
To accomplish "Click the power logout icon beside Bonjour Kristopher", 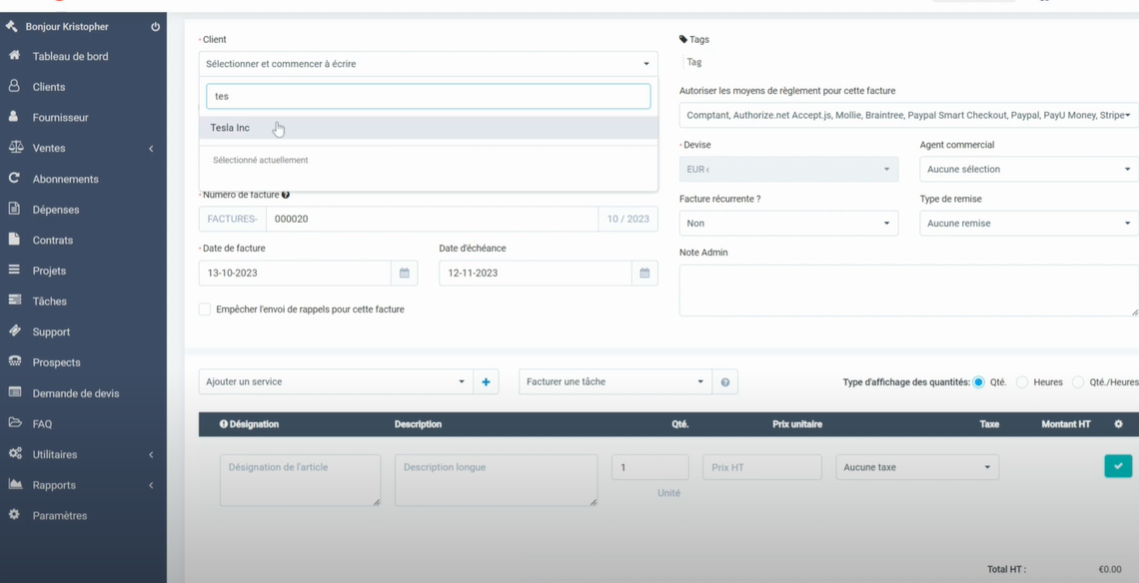I will coord(155,27).
